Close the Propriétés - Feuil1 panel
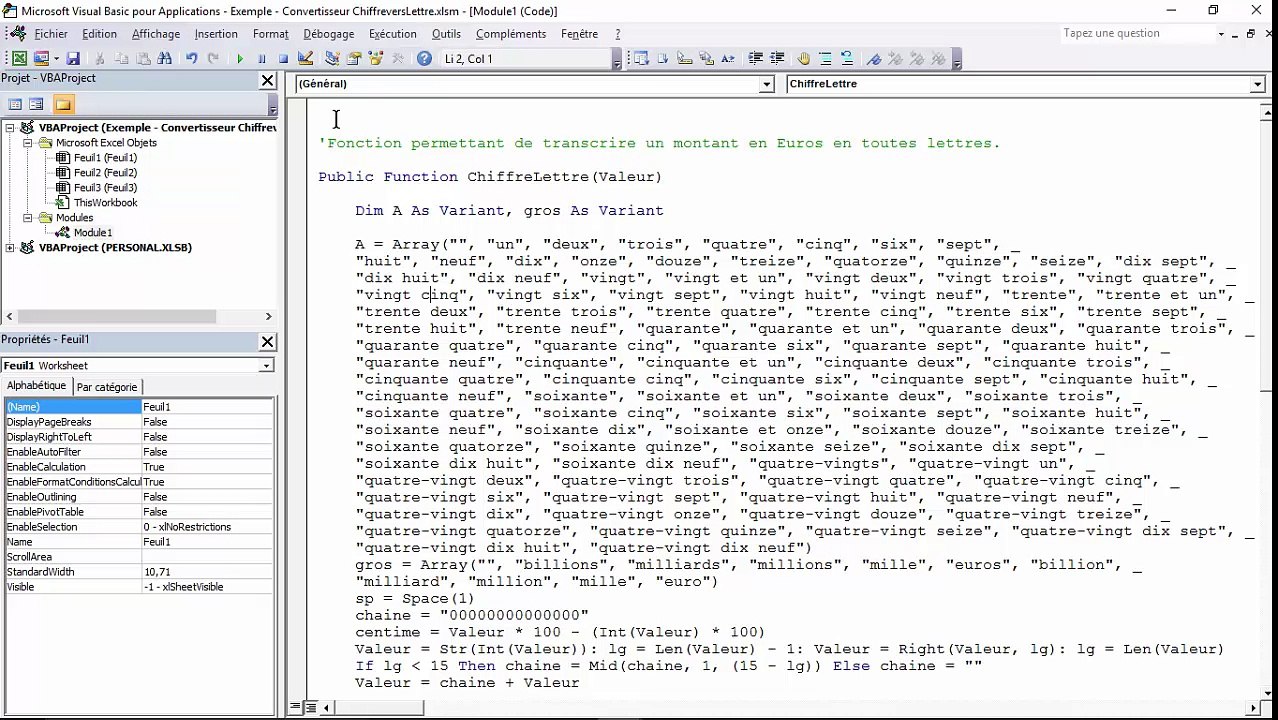Image resolution: width=1278 pixels, height=720 pixels. [267, 341]
